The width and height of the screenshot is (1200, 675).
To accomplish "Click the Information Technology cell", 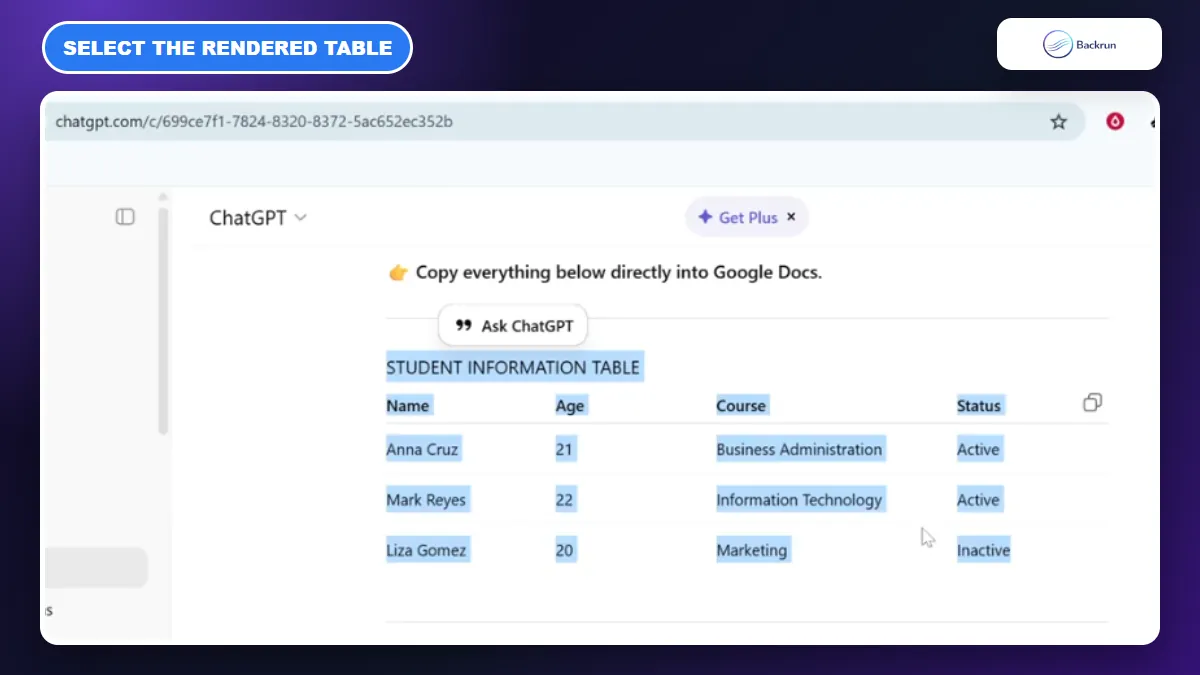I will coord(799,500).
